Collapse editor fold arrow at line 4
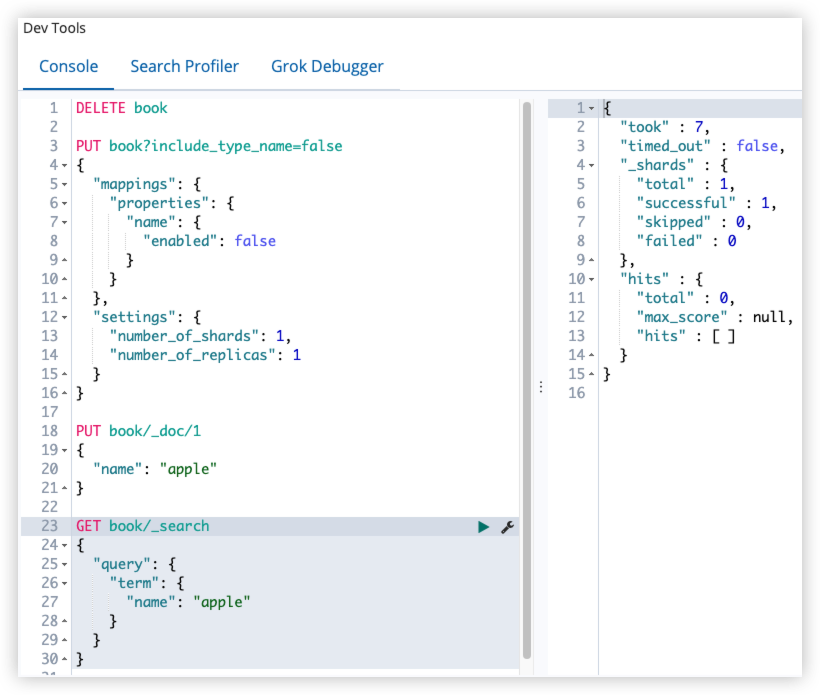The image size is (820, 695). pyautogui.click(x=64, y=166)
